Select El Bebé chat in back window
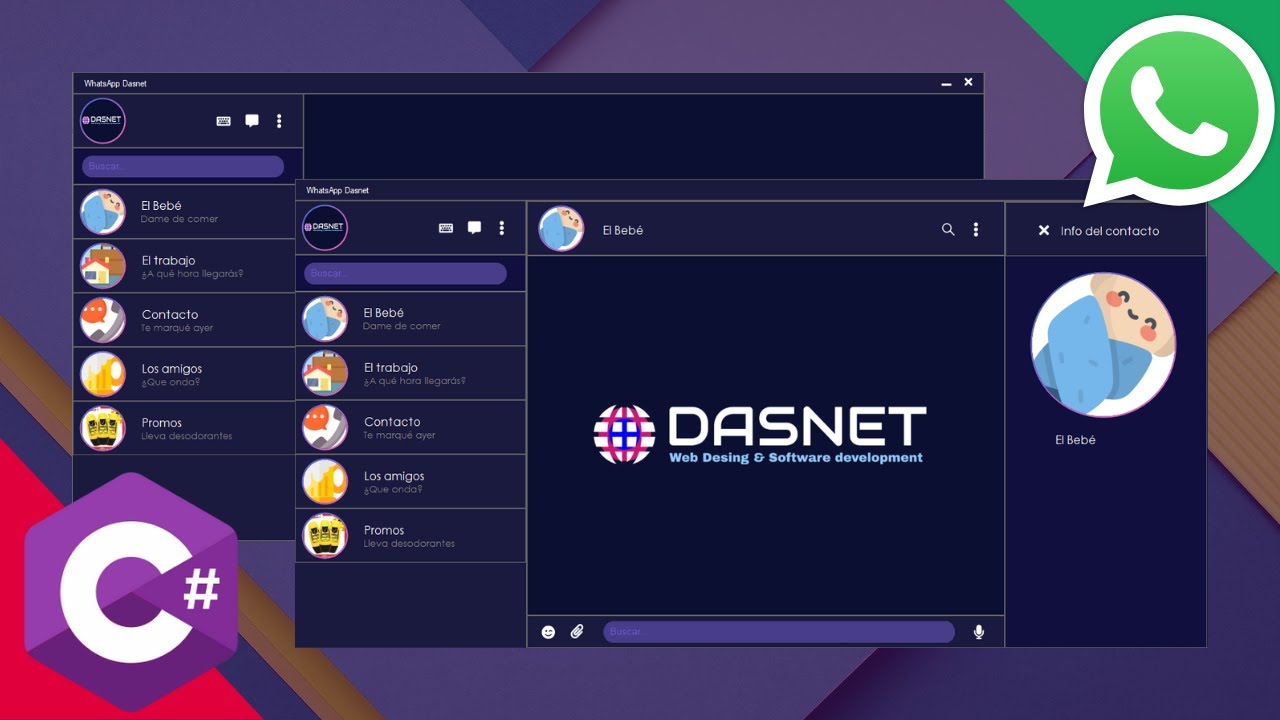Viewport: 1280px width, 720px height. pyautogui.click(x=184, y=212)
